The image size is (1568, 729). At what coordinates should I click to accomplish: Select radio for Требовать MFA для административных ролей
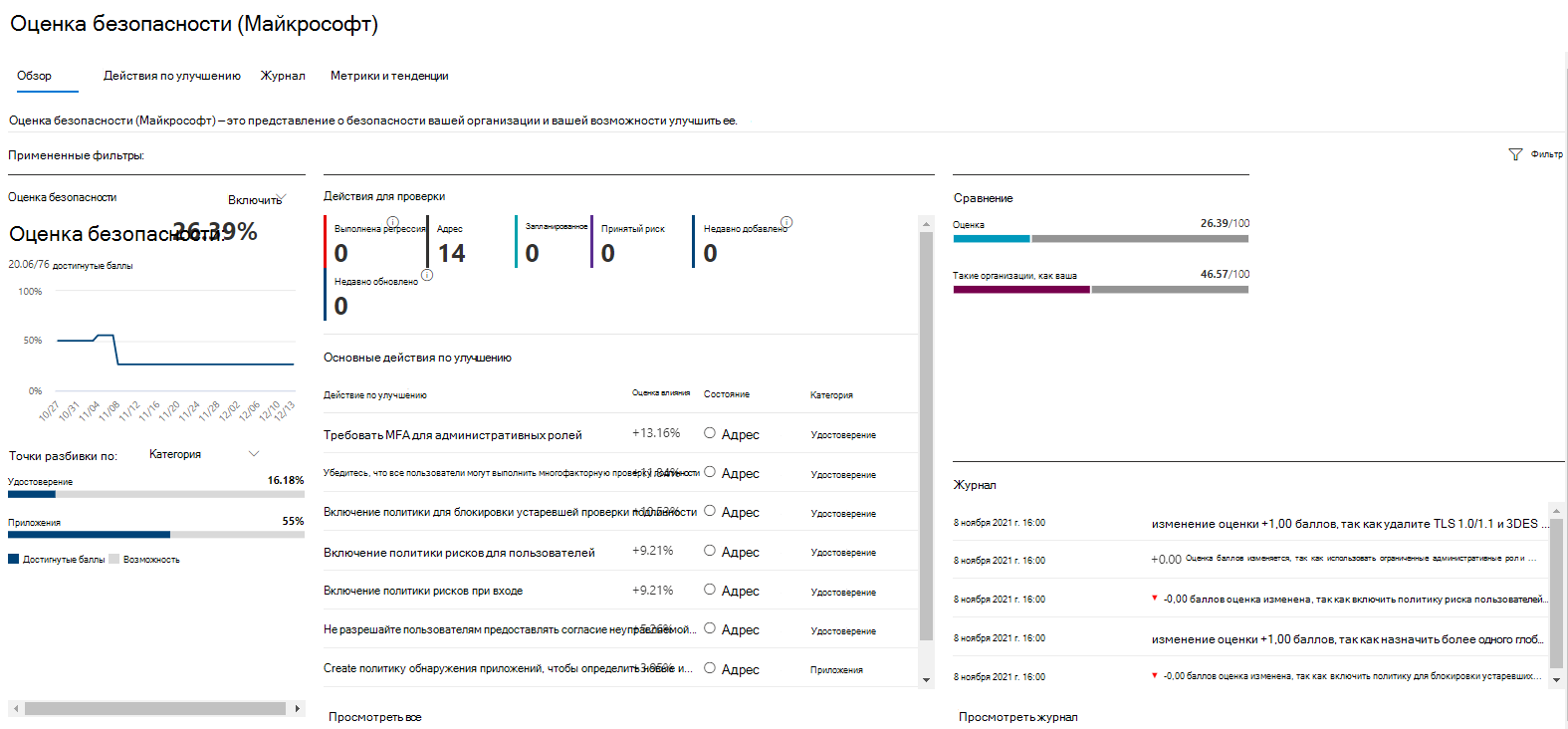(710, 433)
